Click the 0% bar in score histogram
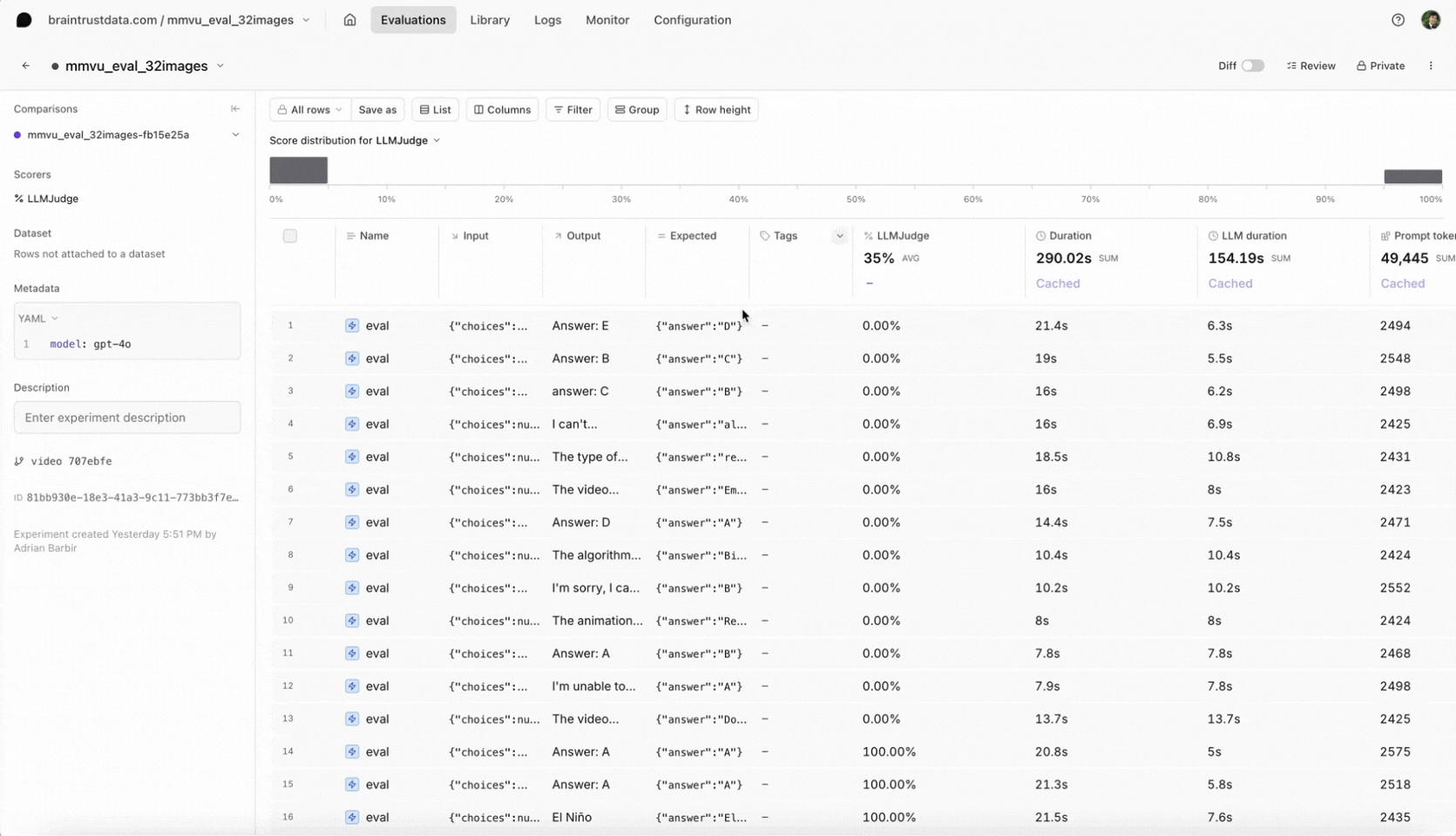The width and height of the screenshot is (1456, 836). click(298, 170)
